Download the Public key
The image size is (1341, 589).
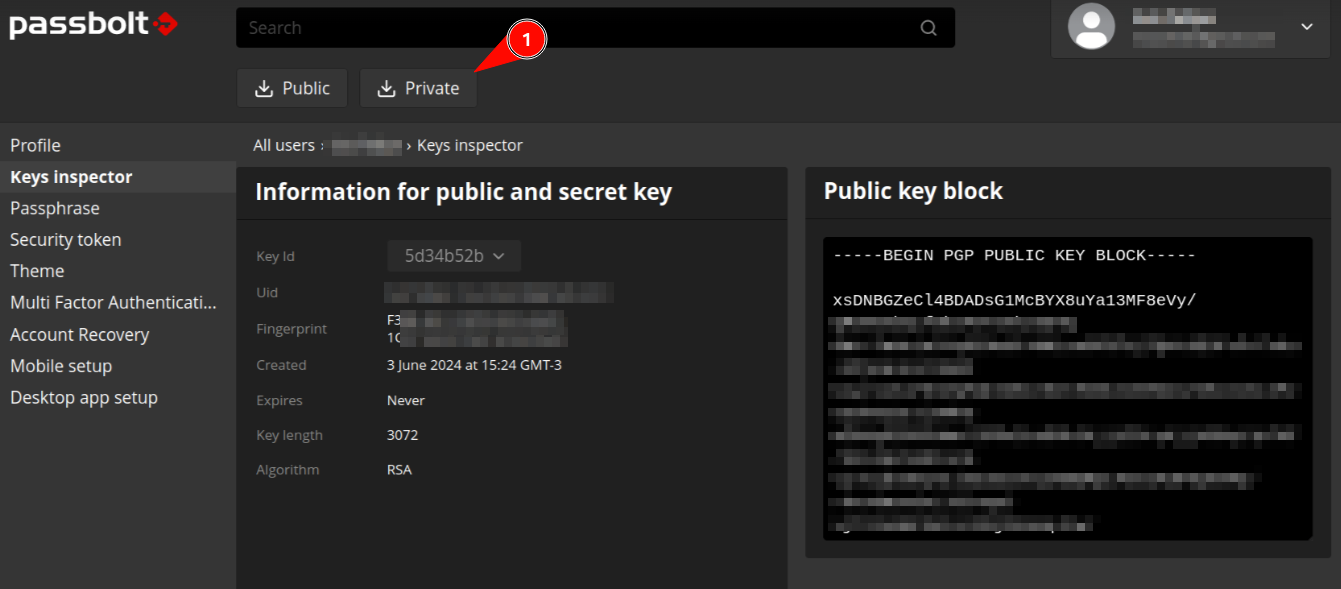click(292, 88)
